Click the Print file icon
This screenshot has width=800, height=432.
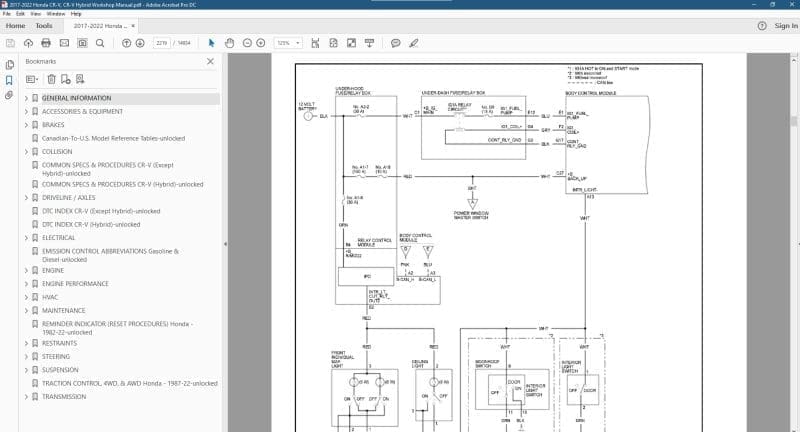point(46,43)
